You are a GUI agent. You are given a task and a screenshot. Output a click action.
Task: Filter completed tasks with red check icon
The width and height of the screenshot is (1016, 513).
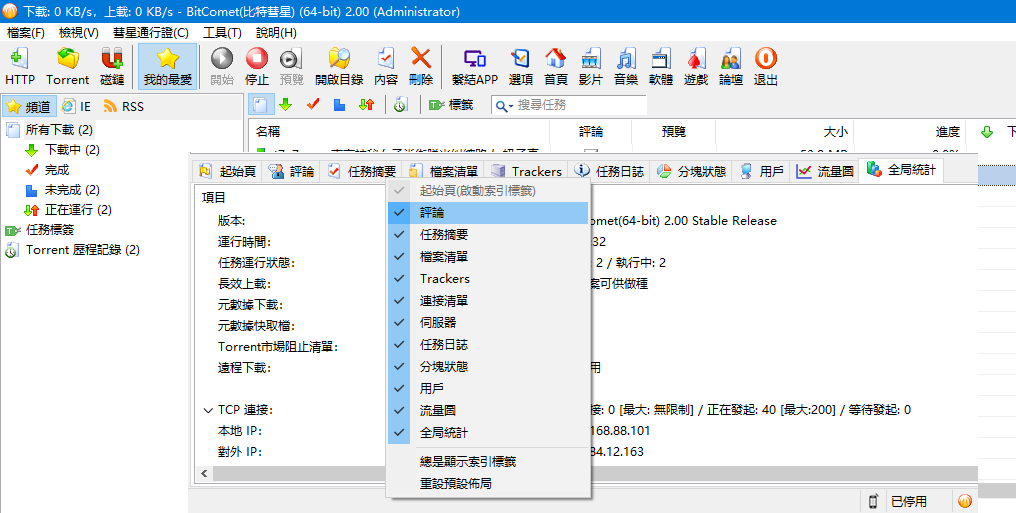pos(313,104)
